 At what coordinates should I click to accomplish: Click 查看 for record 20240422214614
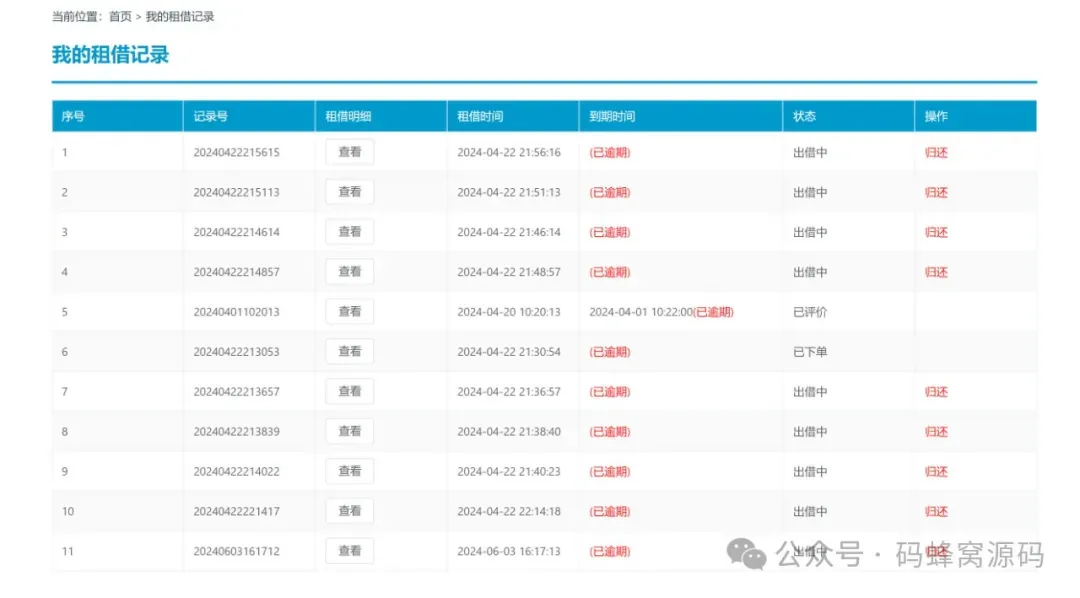pyautogui.click(x=350, y=232)
